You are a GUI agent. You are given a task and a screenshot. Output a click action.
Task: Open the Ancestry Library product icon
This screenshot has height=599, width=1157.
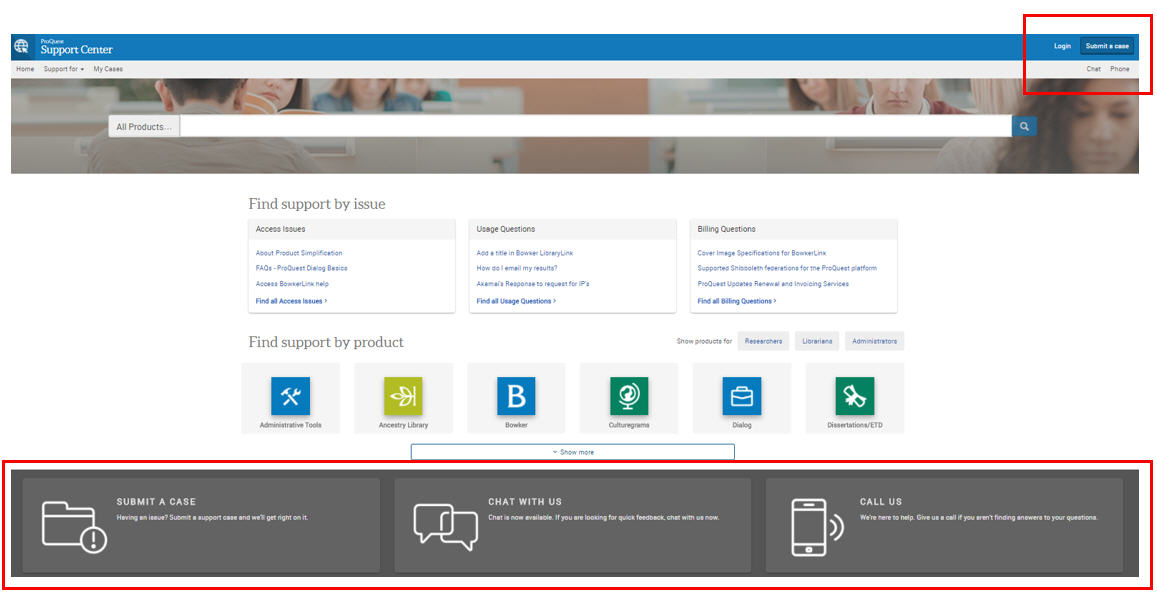coord(403,396)
